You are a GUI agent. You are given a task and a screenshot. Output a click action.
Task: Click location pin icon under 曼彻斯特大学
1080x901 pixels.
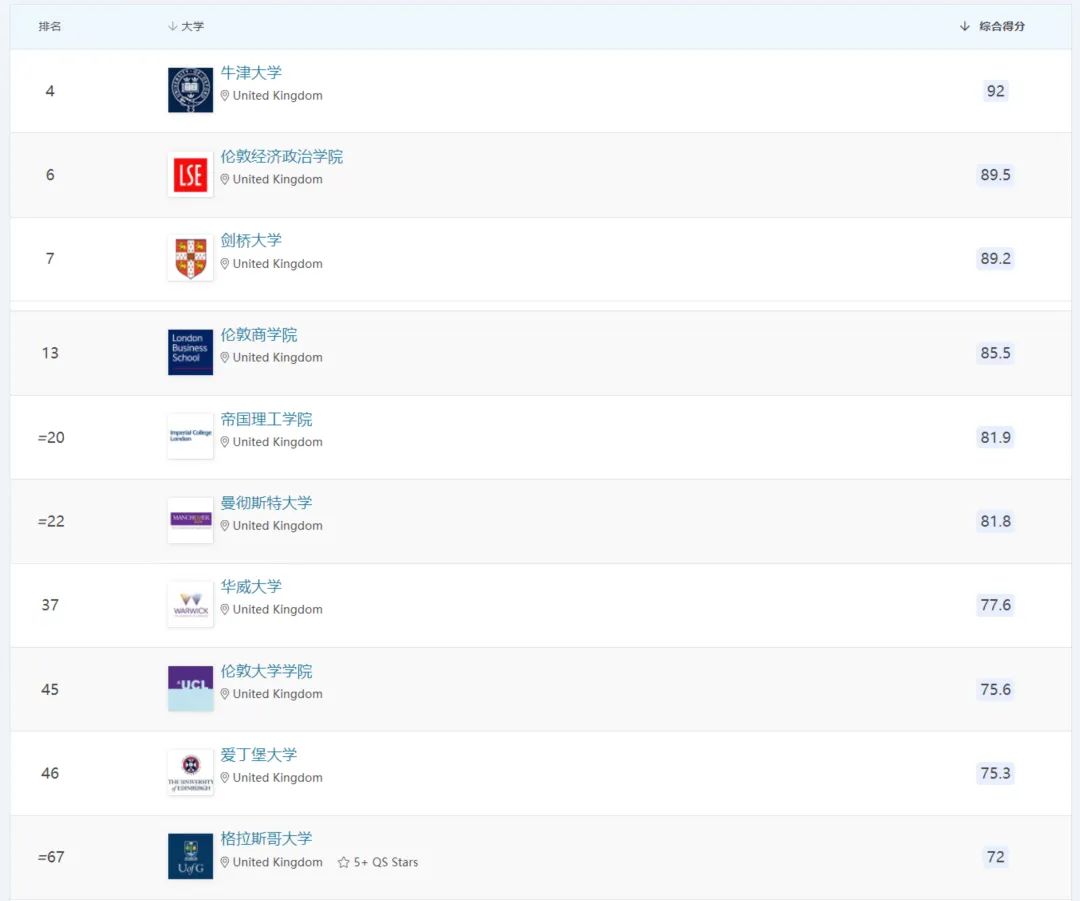[x=225, y=526]
